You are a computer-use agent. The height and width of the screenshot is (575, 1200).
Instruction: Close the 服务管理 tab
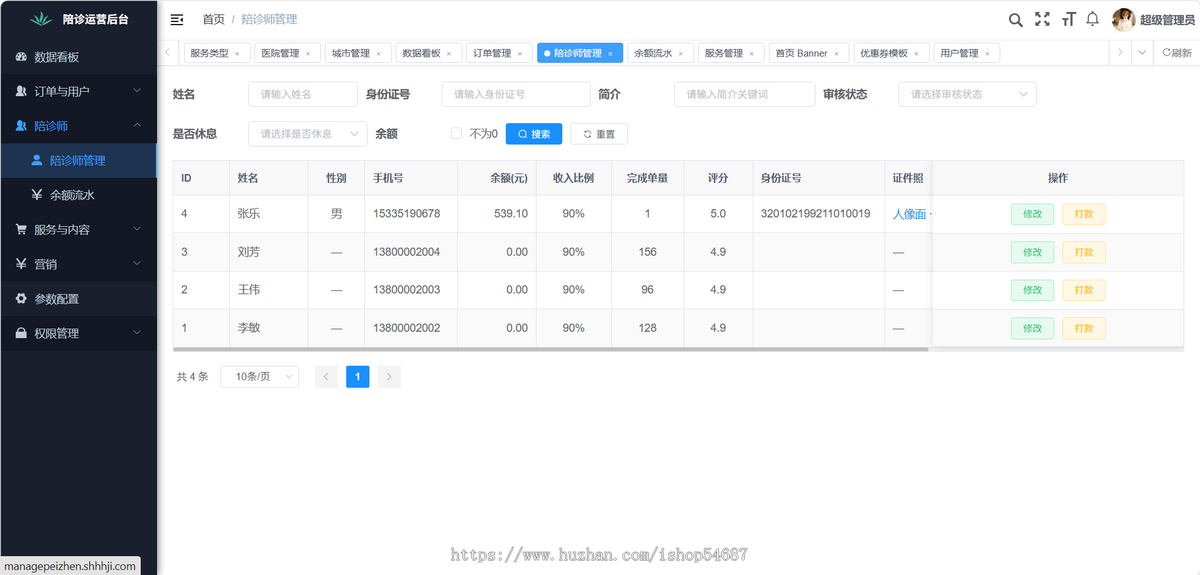click(x=752, y=54)
